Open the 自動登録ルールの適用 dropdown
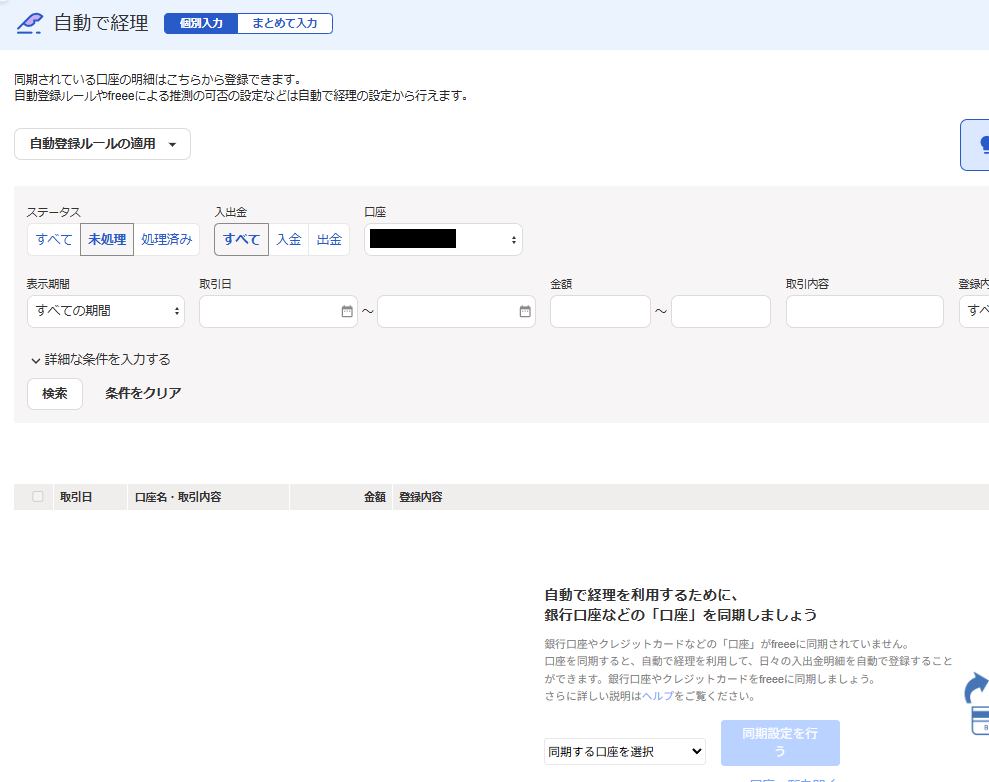 coord(102,144)
